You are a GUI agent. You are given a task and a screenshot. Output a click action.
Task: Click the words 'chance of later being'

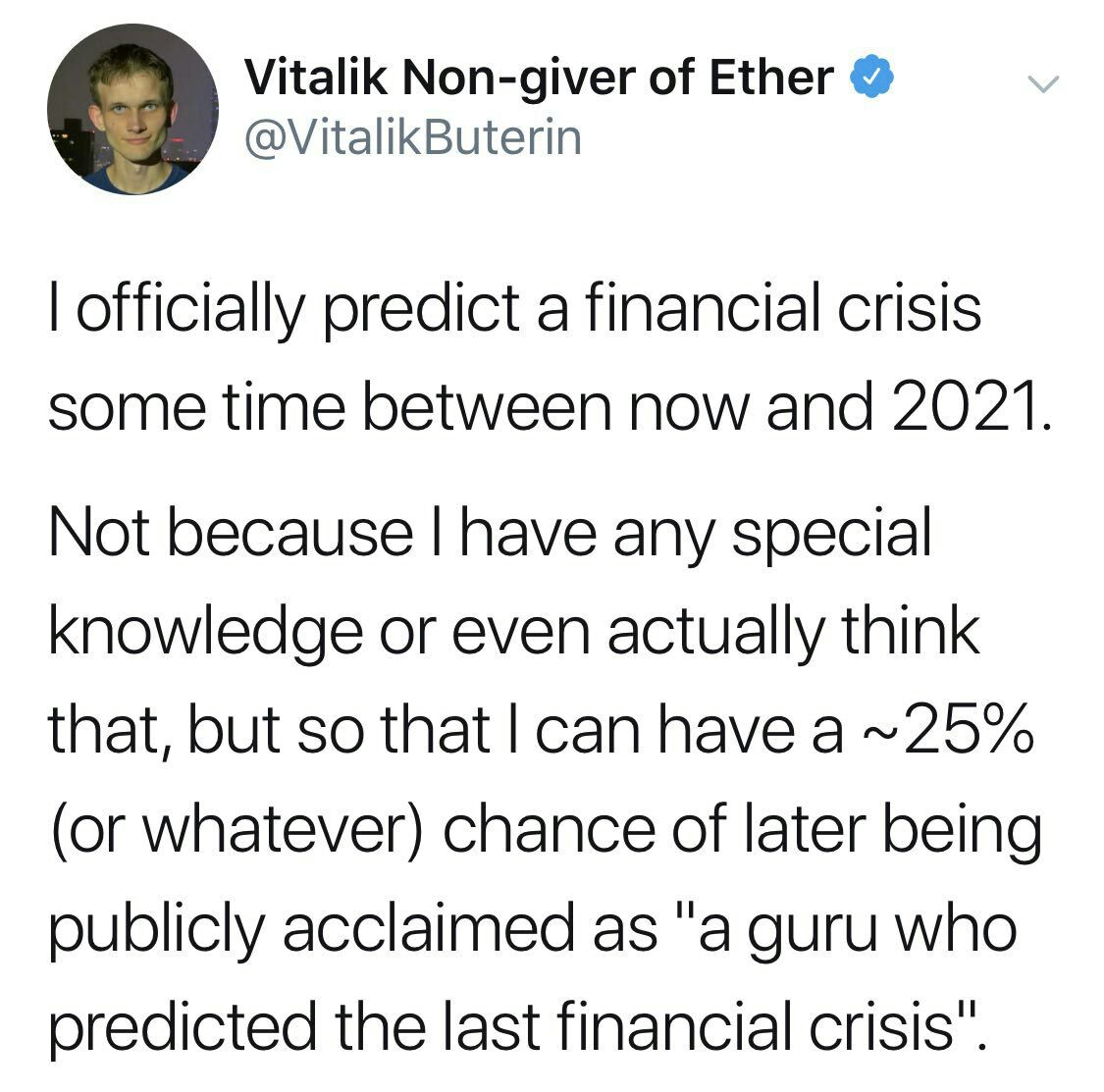(x=743, y=831)
